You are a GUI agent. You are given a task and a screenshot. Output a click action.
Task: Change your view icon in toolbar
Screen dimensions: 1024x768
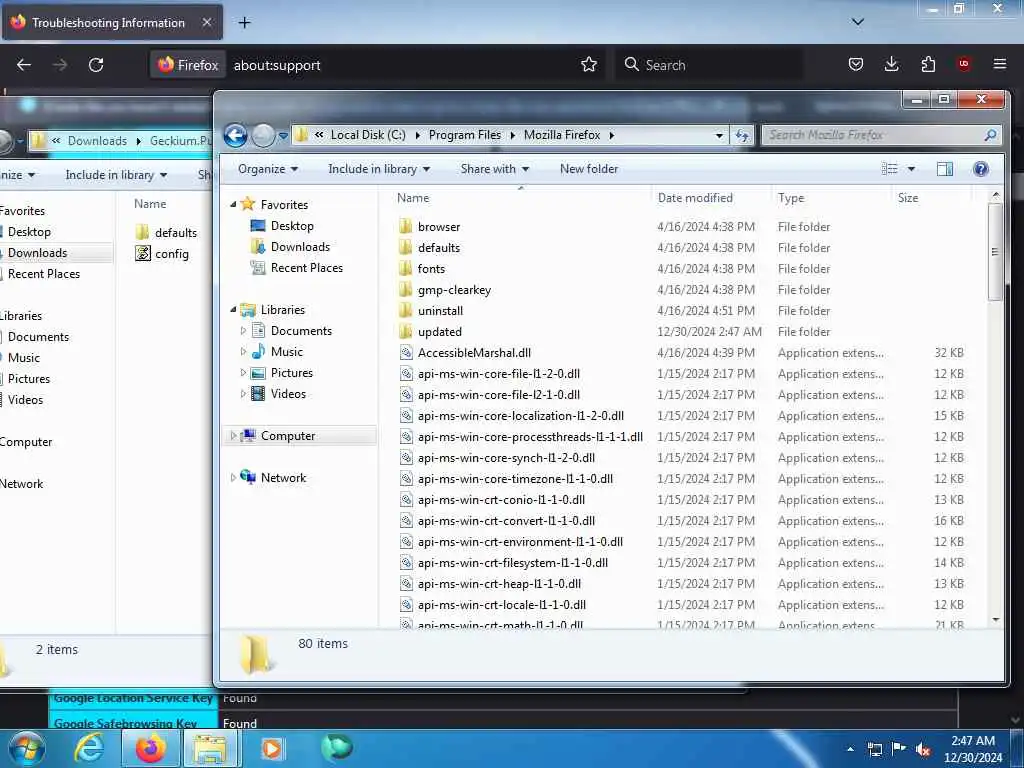(889, 169)
